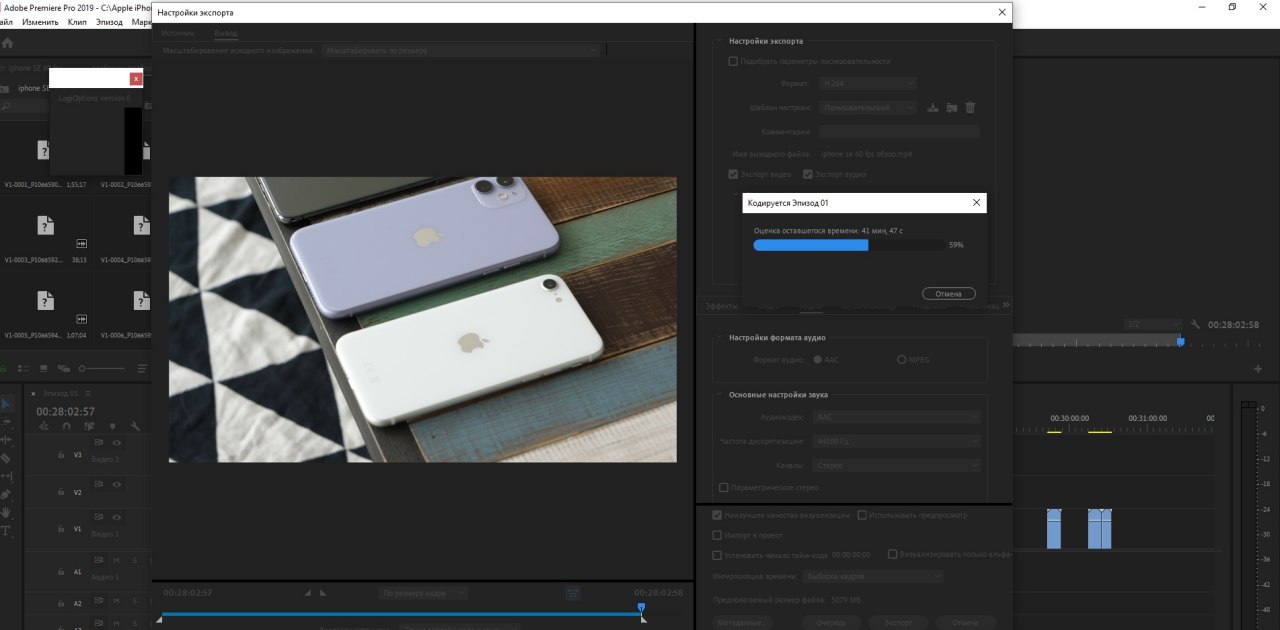Expand hidden export tabs with double chevron
Screen dimensions: 1280x630
[x=1006, y=305]
